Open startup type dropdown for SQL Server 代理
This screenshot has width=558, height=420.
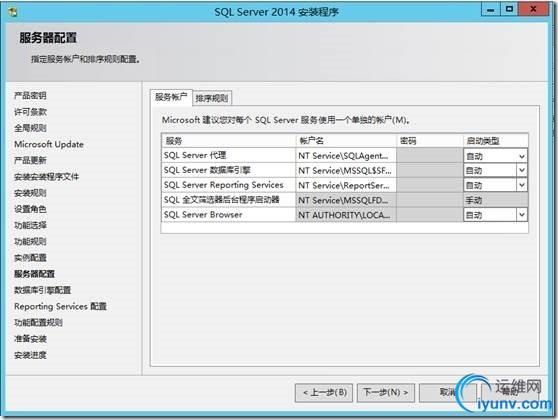coord(522,156)
